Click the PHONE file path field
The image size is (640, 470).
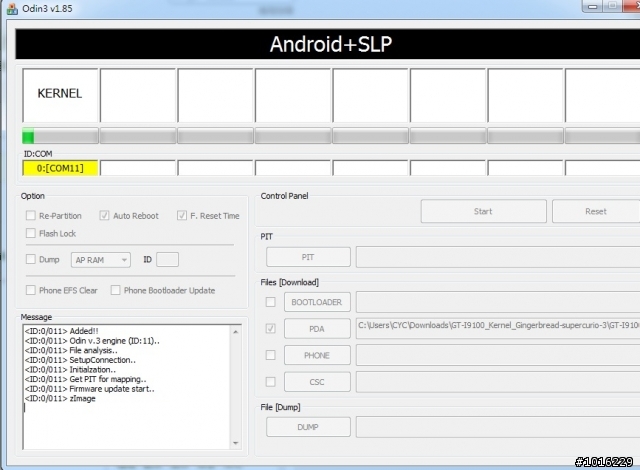pyautogui.click(x=498, y=355)
